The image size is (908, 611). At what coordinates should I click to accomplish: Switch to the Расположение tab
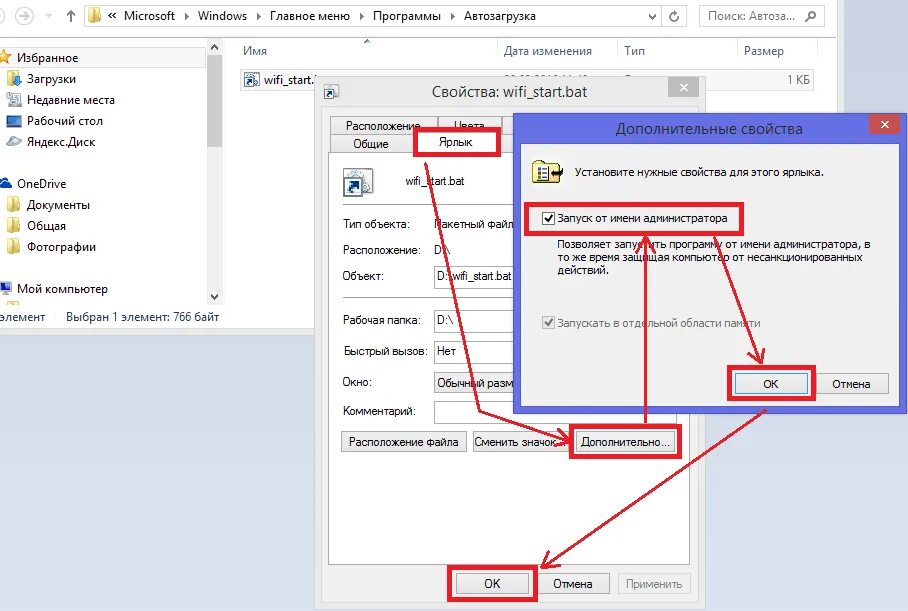pos(383,126)
